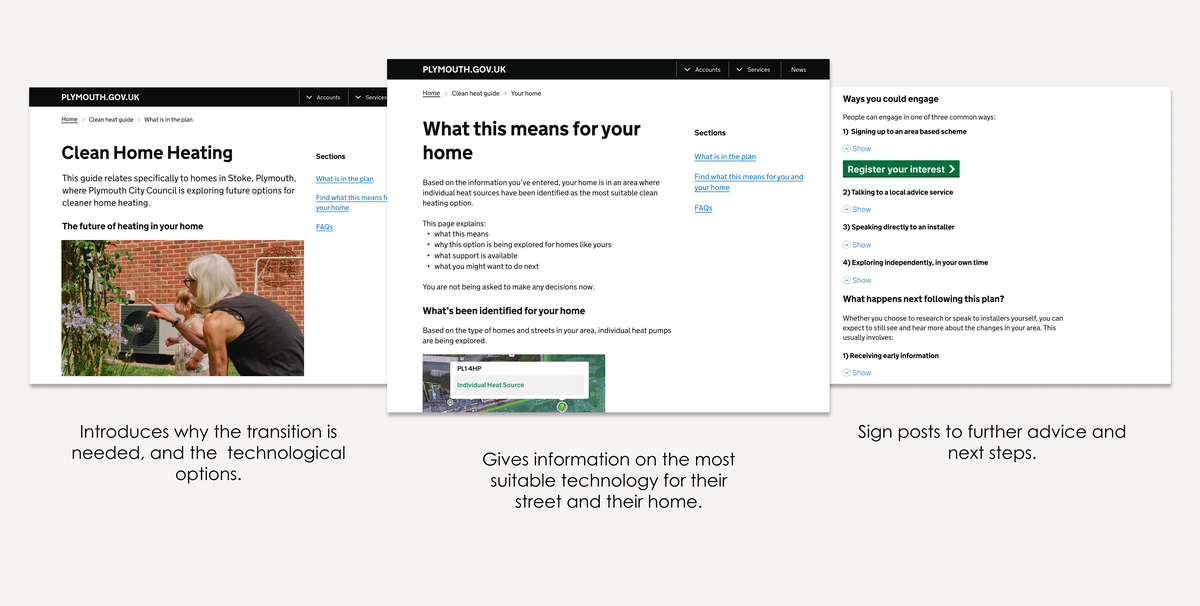Open 'What is in the plan' link on the left page
This screenshot has width=1200, height=606.
(344, 179)
